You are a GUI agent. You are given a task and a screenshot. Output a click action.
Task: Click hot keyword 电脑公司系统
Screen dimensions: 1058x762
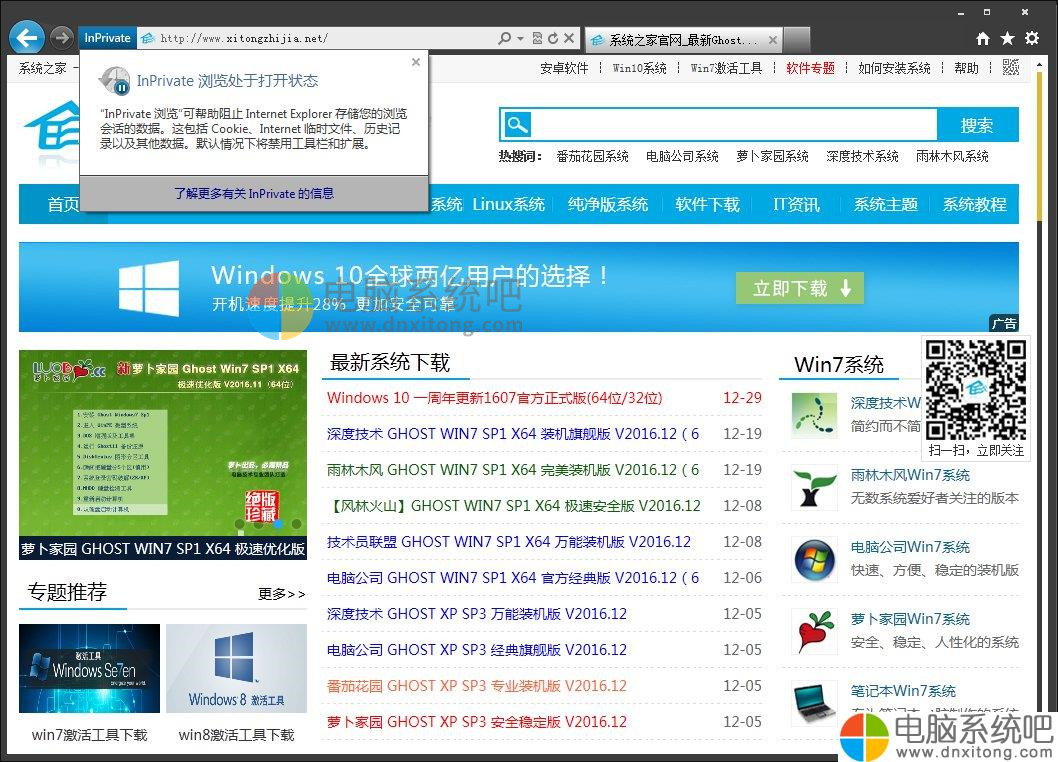click(682, 157)
